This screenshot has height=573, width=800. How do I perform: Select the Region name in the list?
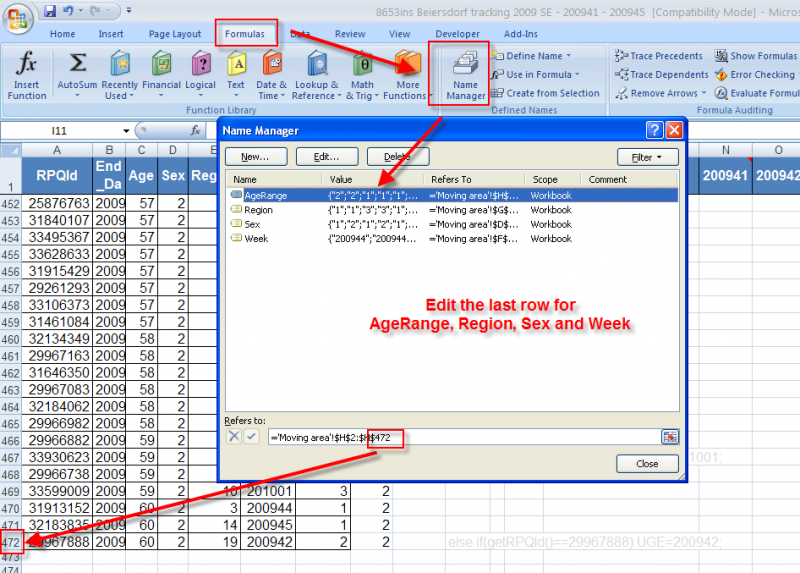258,210
